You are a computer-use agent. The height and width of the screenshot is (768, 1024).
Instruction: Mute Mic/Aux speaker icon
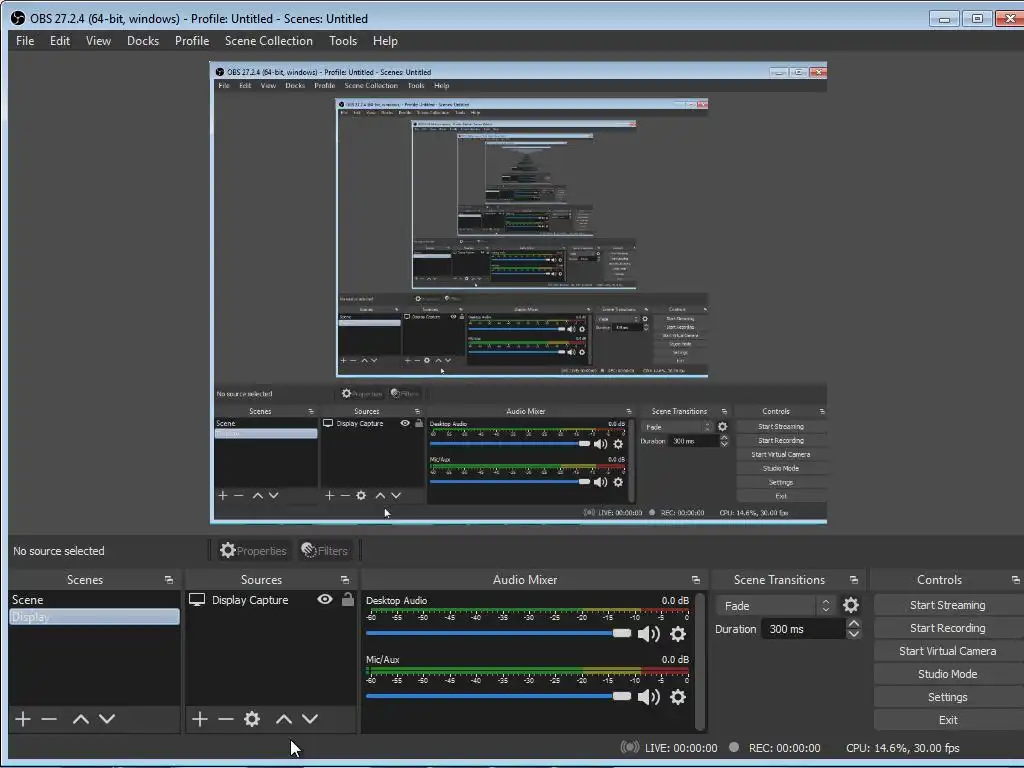[648, 697]
